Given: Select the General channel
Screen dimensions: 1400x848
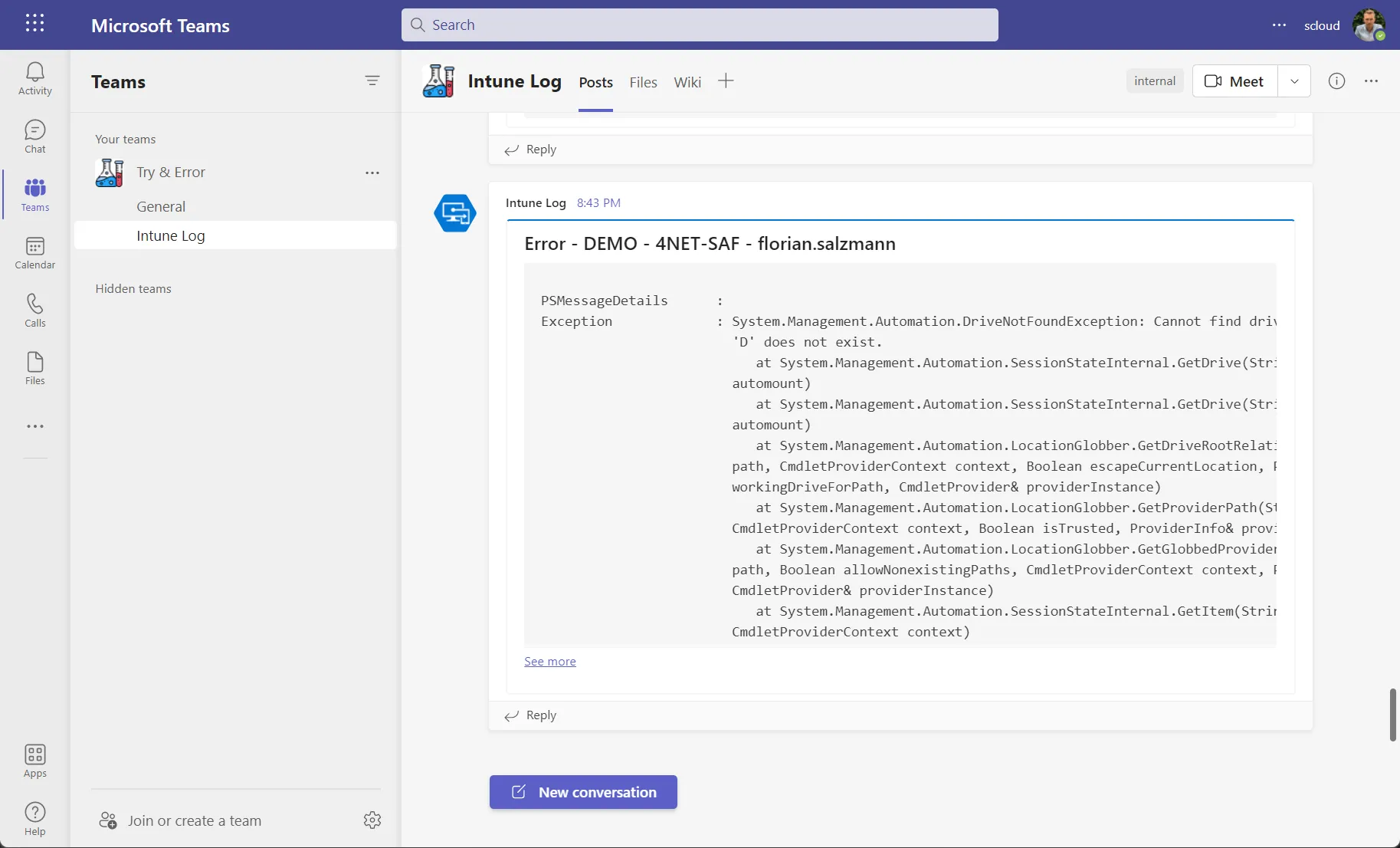Looking at the screenshot, I should [161, 206].
